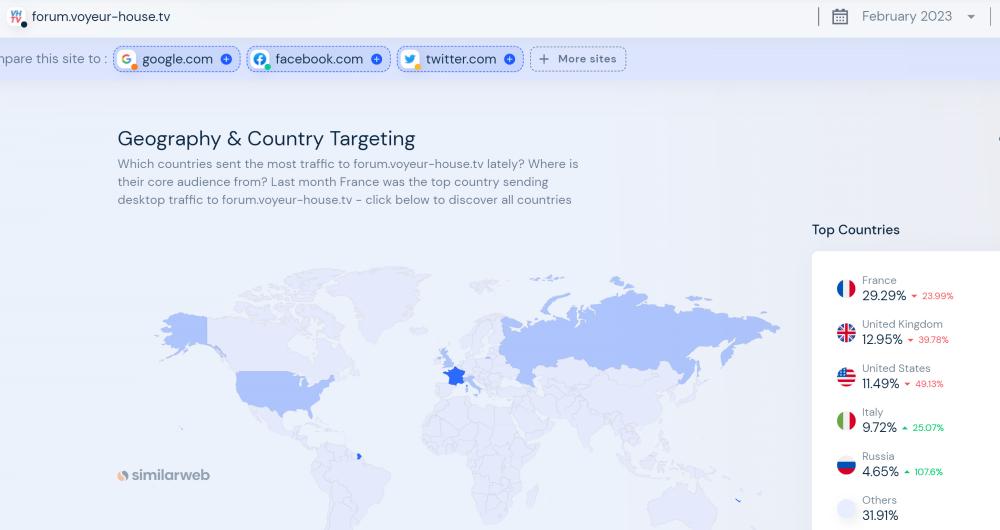This screenshot has width=1000, height=530.
Task: Click the plus icon on facebook.com chip
Action: (x=376, y=59)
